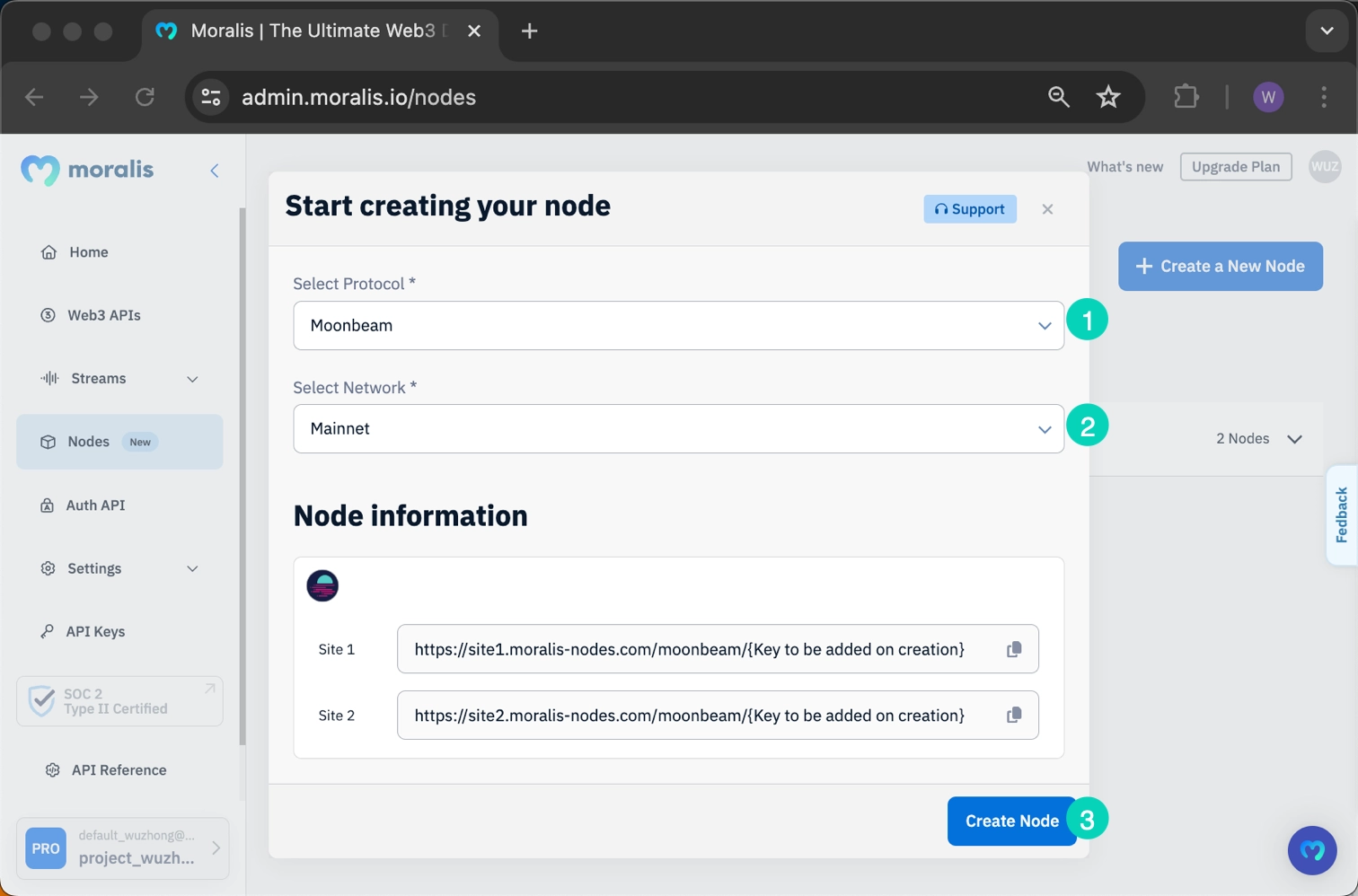1358x896 pixels.
Task: Open the browser extensions puzzle icon
Action: coord(1186,97)
